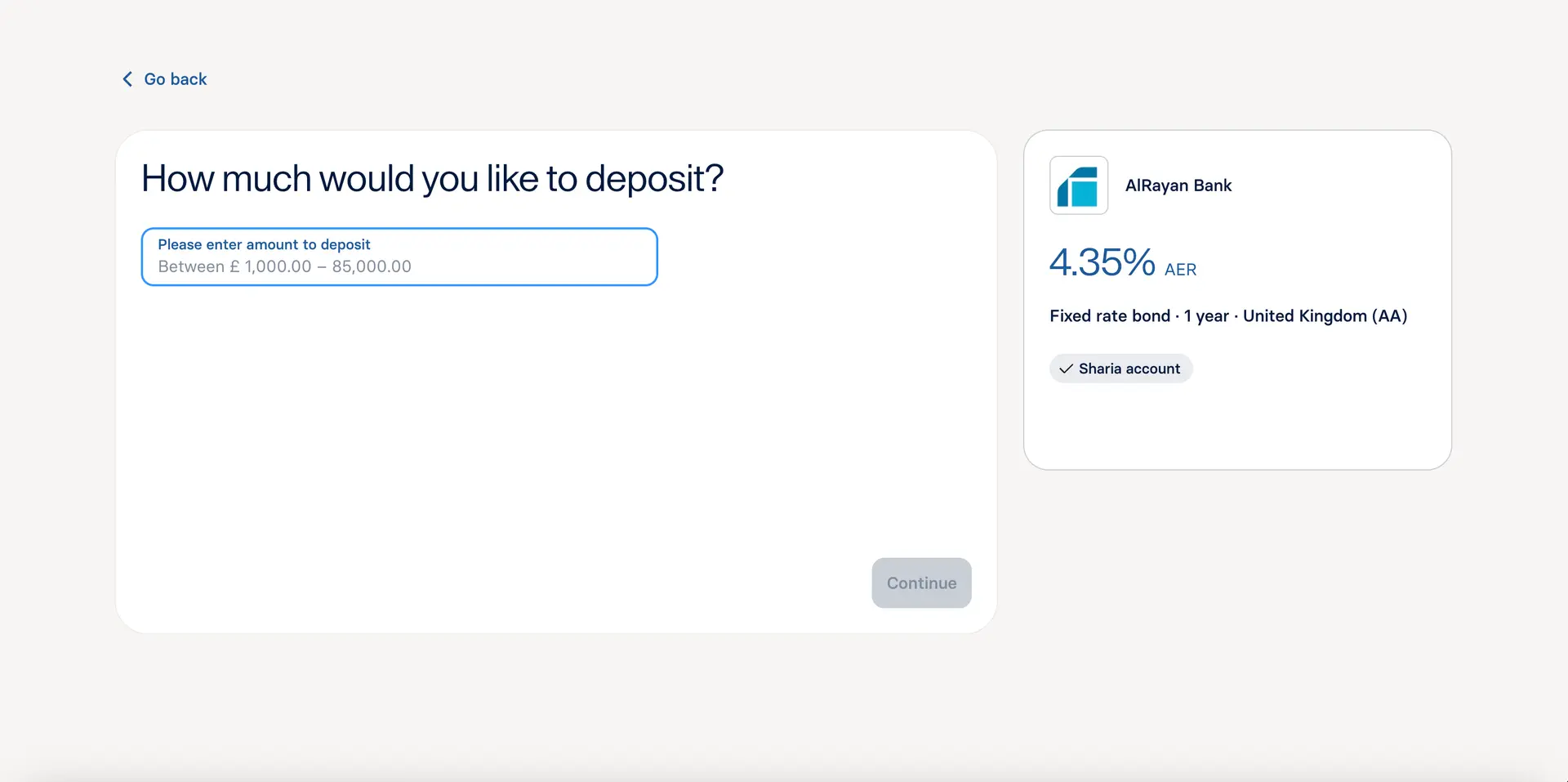Click the deposit amount input field

(399, 257)
